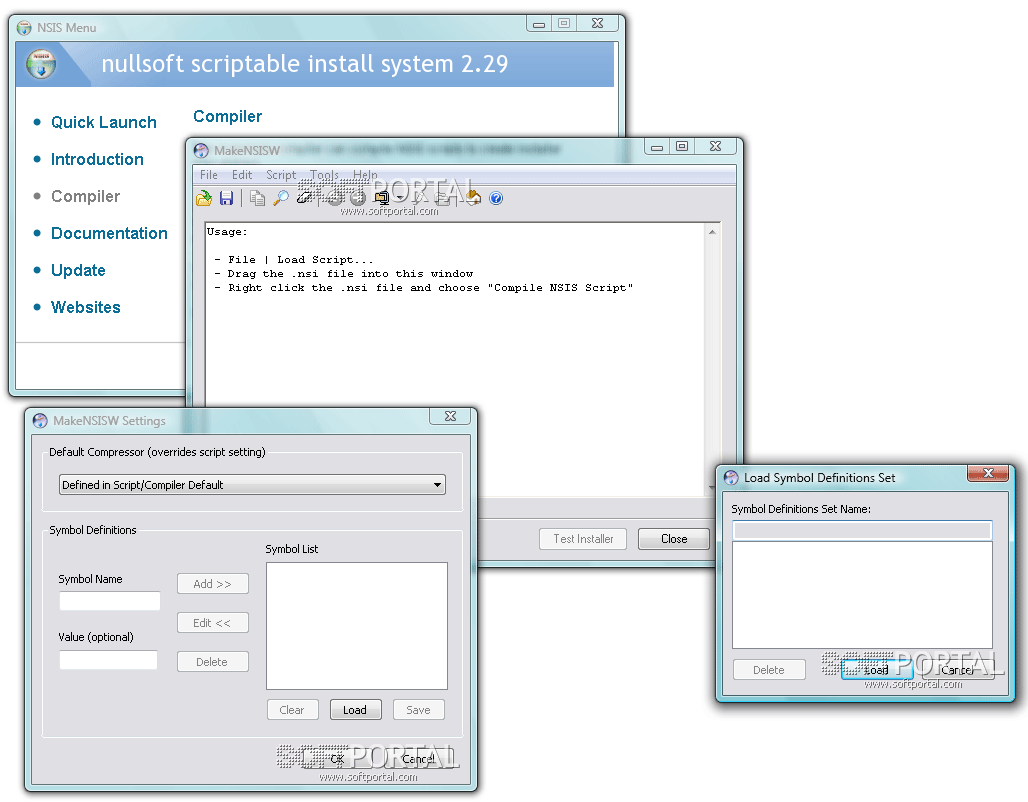Click Cancel in the Load Symbol Definitions Set dialog
Screen dimensions: 1028x802
(958, 670)
